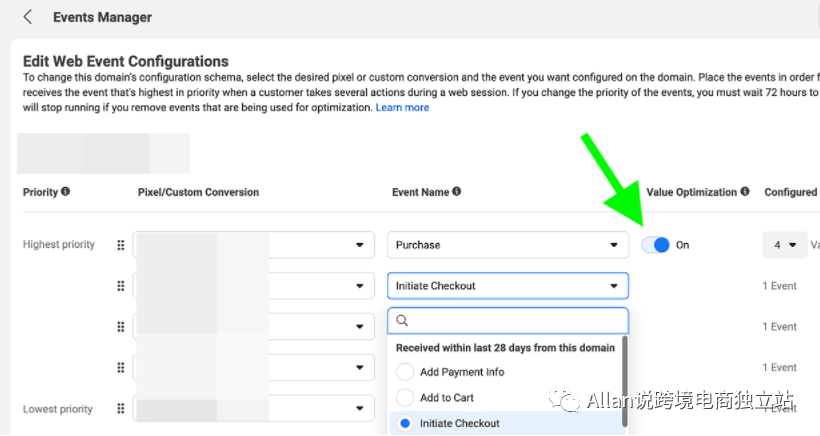Click the magnifier icon in the event search box
820x436 pixels.
pos(402,321)
